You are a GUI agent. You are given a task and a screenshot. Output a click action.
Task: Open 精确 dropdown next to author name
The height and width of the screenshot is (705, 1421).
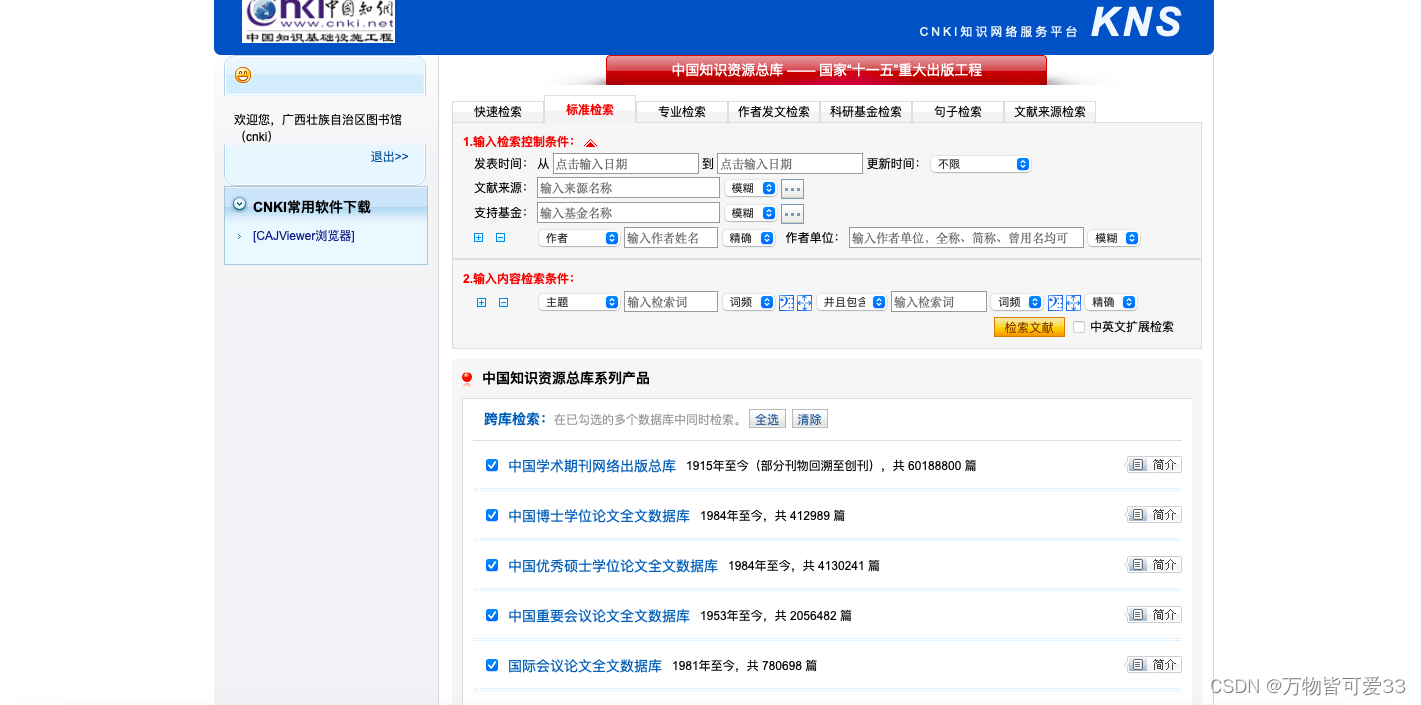(x=749, y=238)
